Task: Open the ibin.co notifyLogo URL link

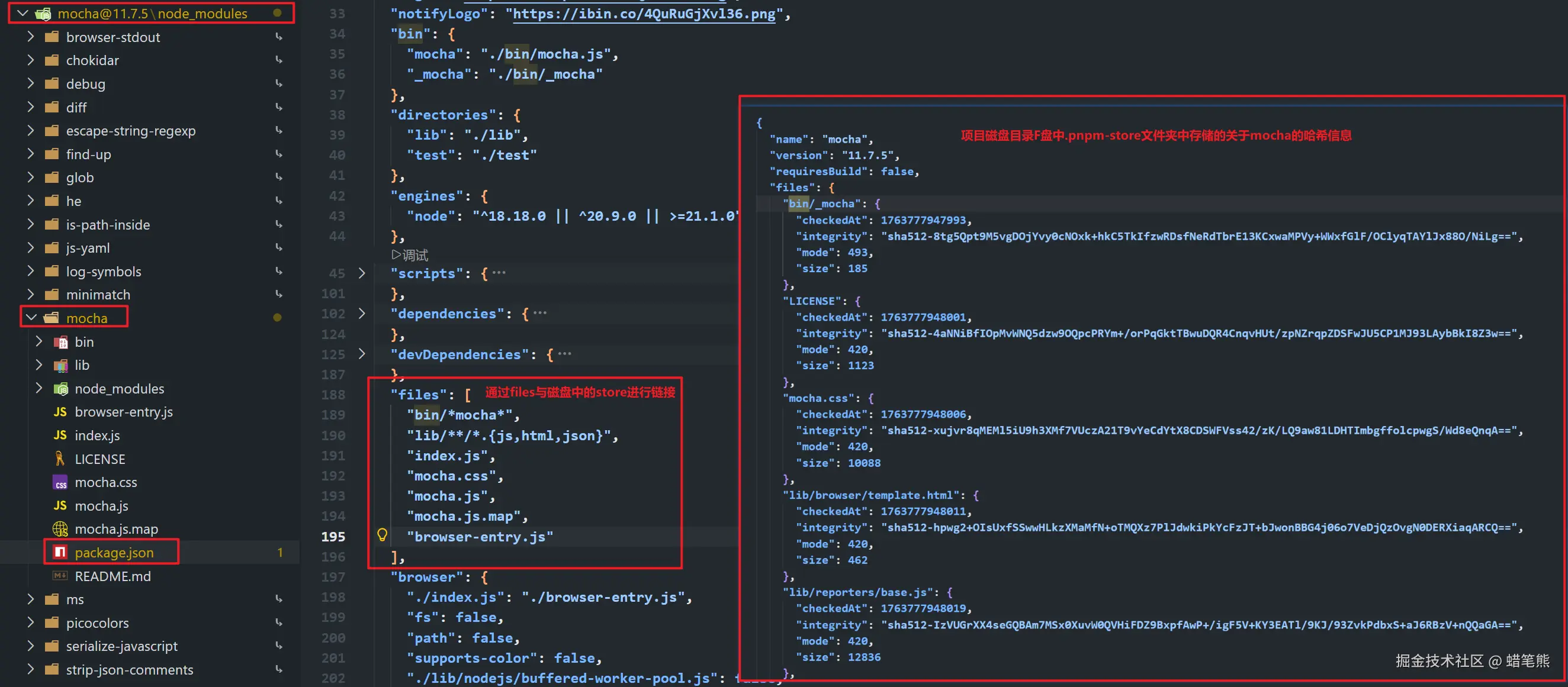Action: coord(645,14)
